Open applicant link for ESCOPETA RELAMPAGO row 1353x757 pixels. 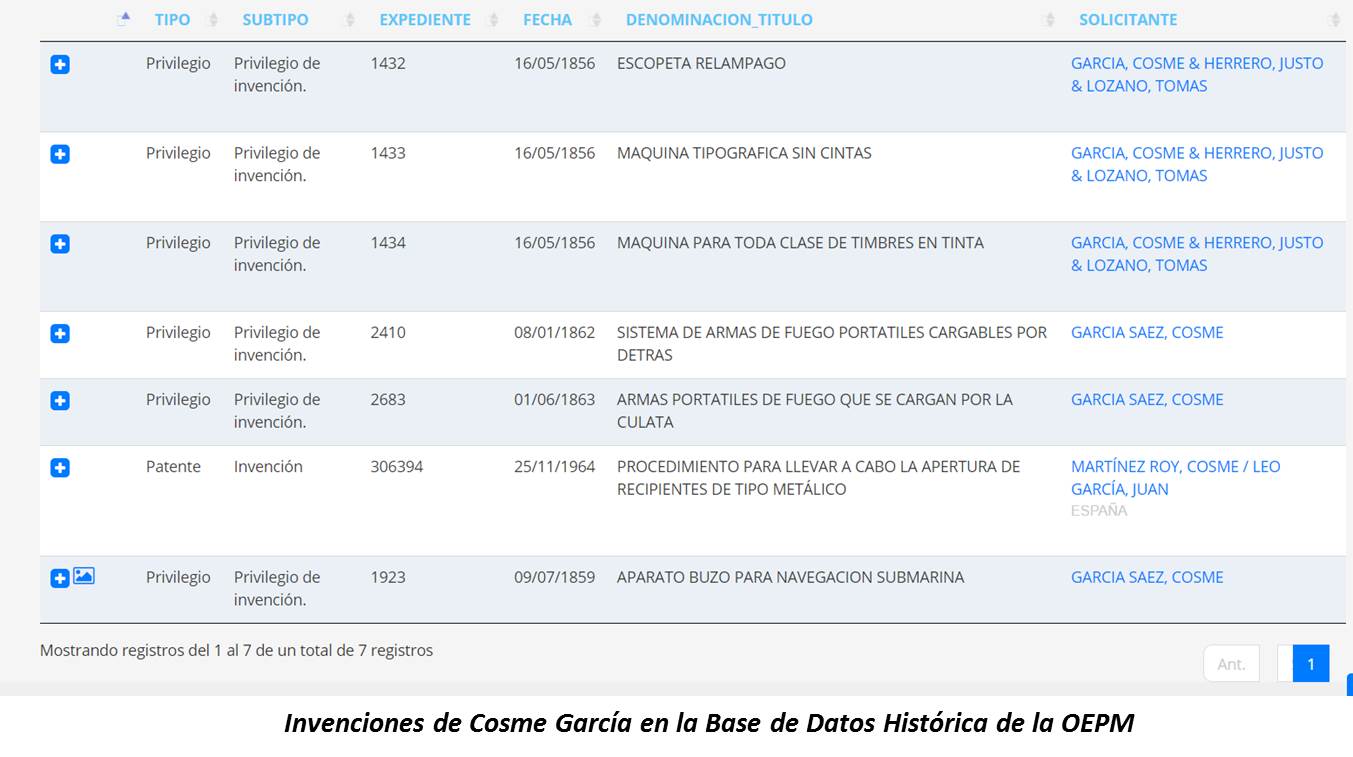coord(1196,74)
